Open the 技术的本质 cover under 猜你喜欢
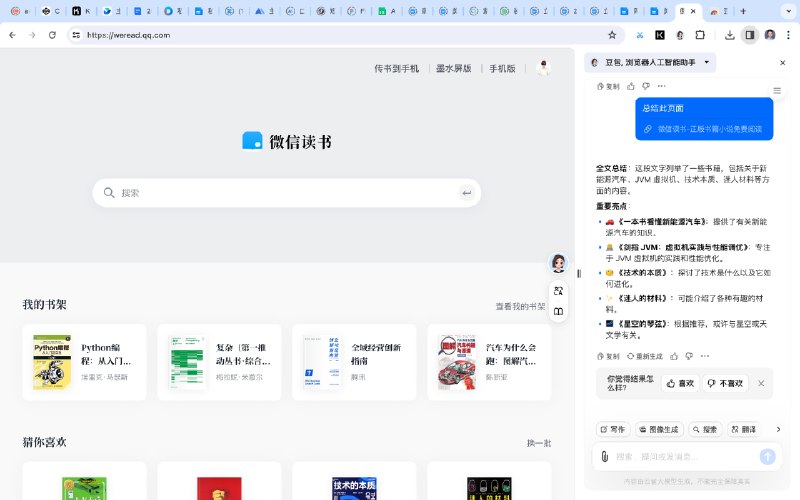 (x=354, y=488)
